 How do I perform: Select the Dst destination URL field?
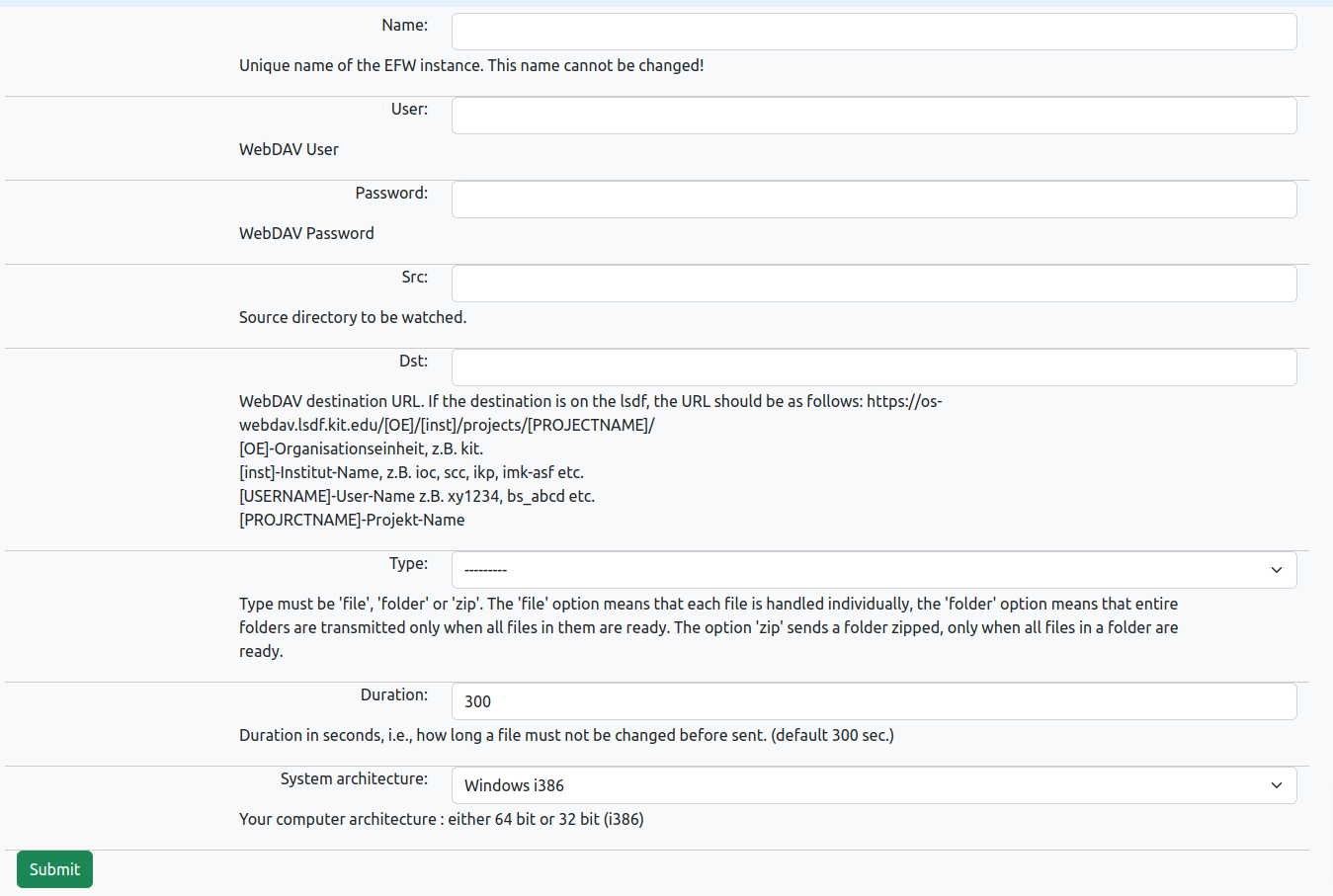pos(874,367)
